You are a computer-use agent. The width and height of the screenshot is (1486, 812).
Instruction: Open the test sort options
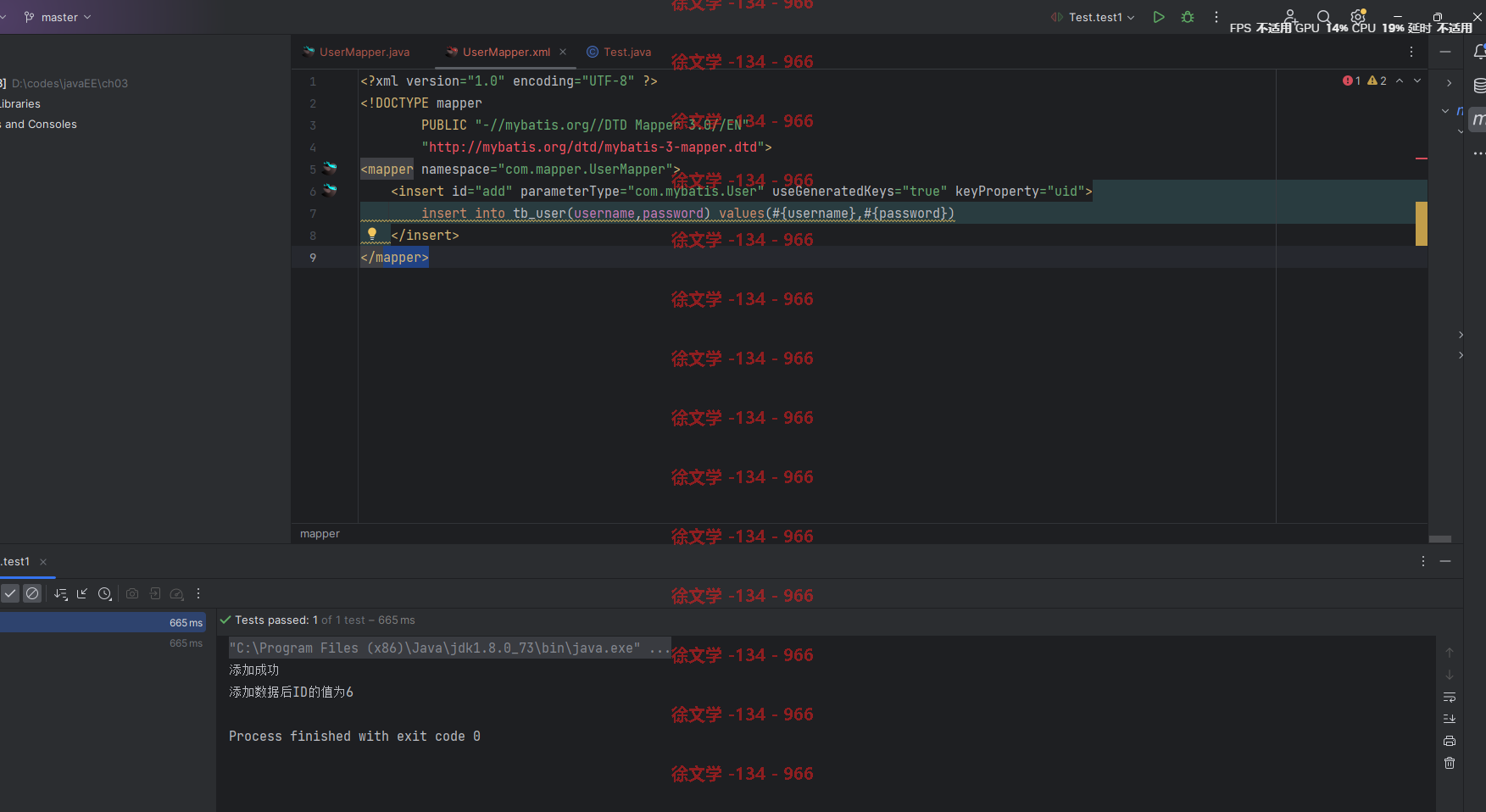tap(61, 593)
